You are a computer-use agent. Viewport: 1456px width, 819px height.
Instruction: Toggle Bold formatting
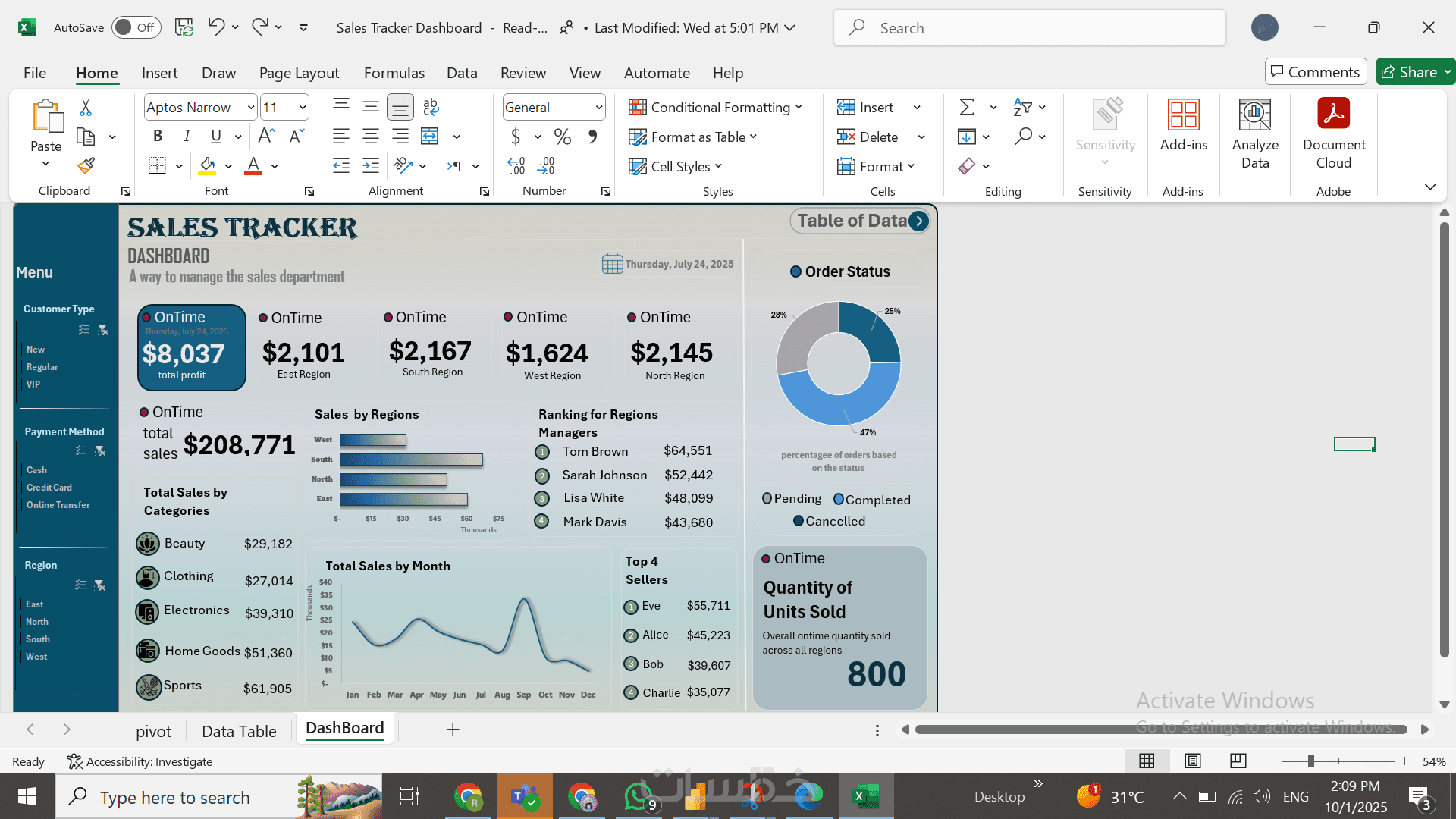[x=158, y=136]
